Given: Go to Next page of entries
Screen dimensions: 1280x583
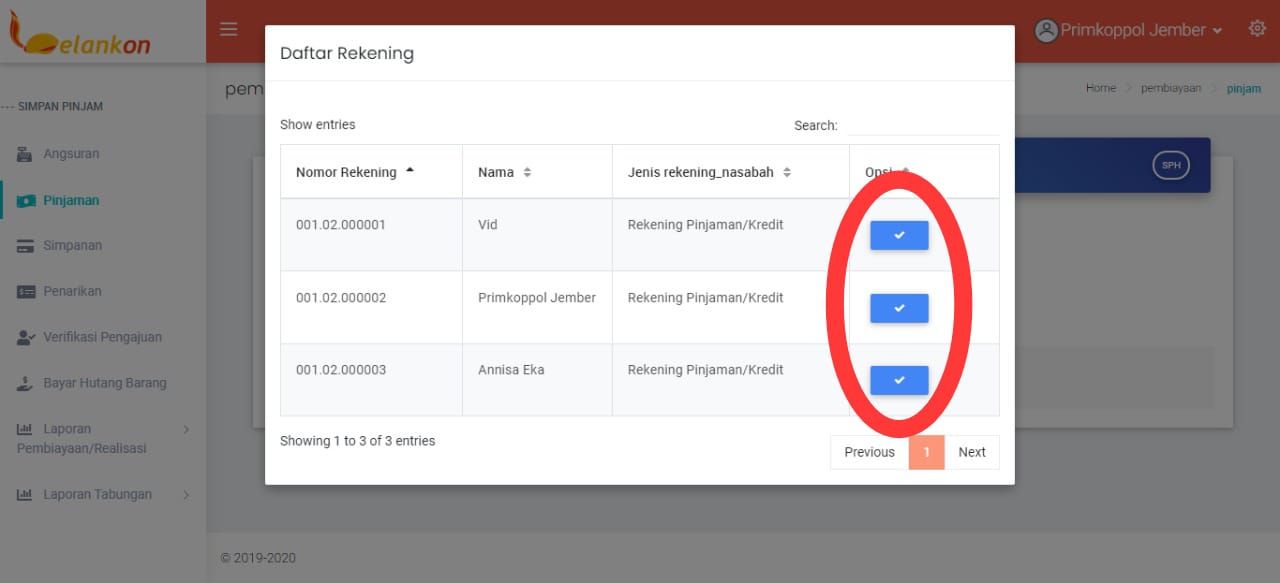Looking at the screenshot, I should (x=971, y=452).
